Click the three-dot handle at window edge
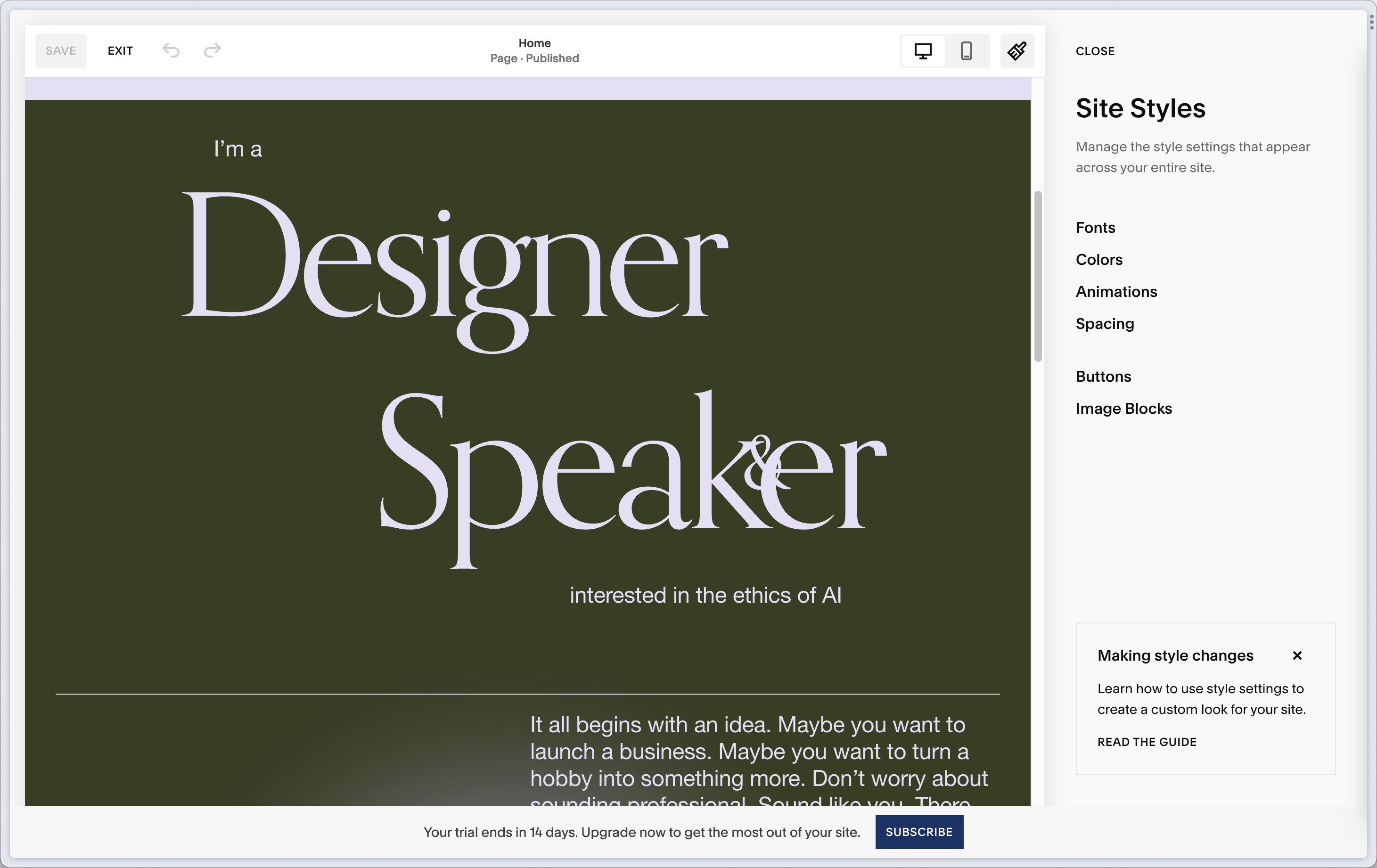Screen dimensions: 1377x868 click(x=1371, y=22)
